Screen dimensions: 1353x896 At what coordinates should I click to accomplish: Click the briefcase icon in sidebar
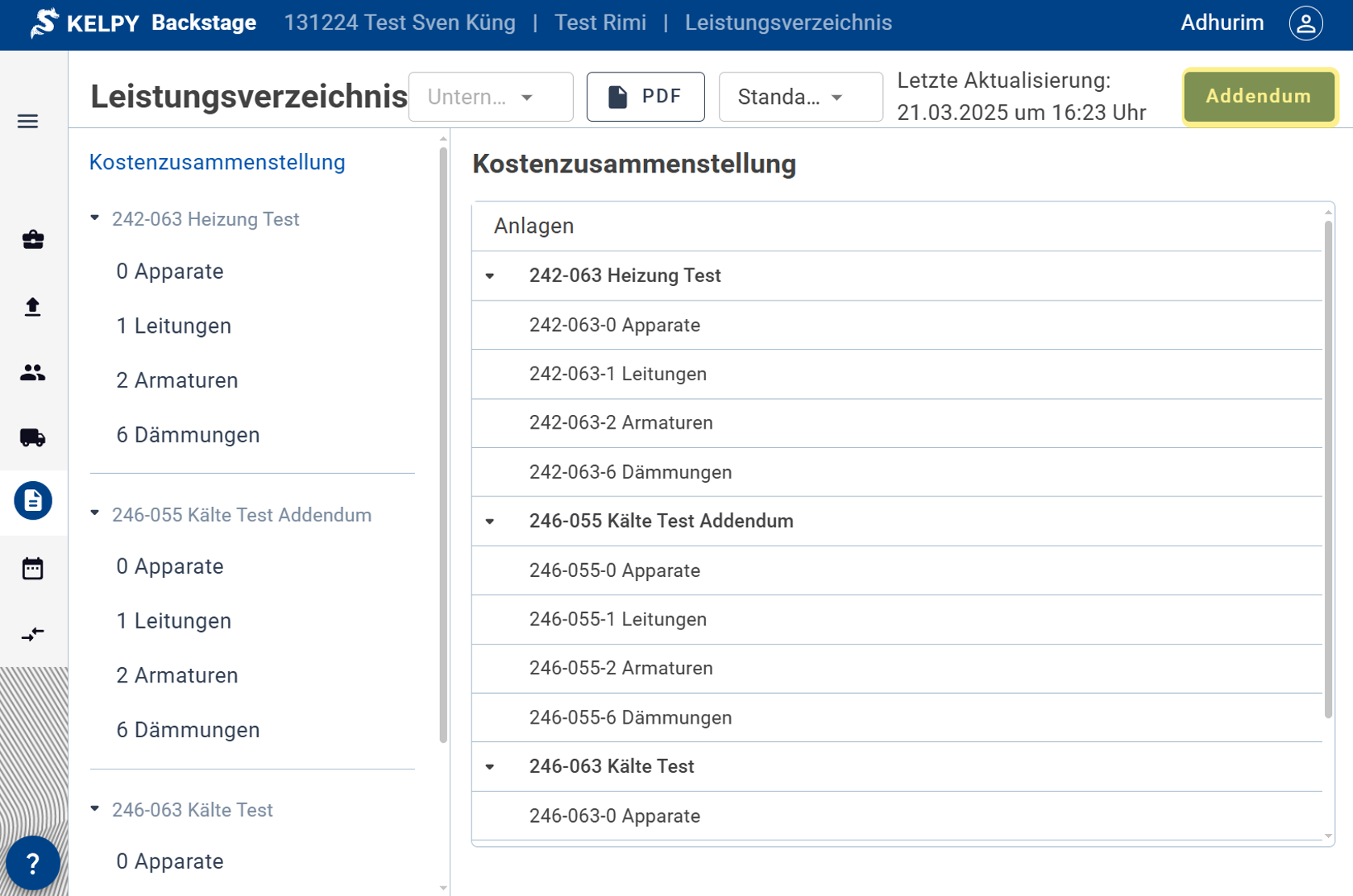point(33,239)
